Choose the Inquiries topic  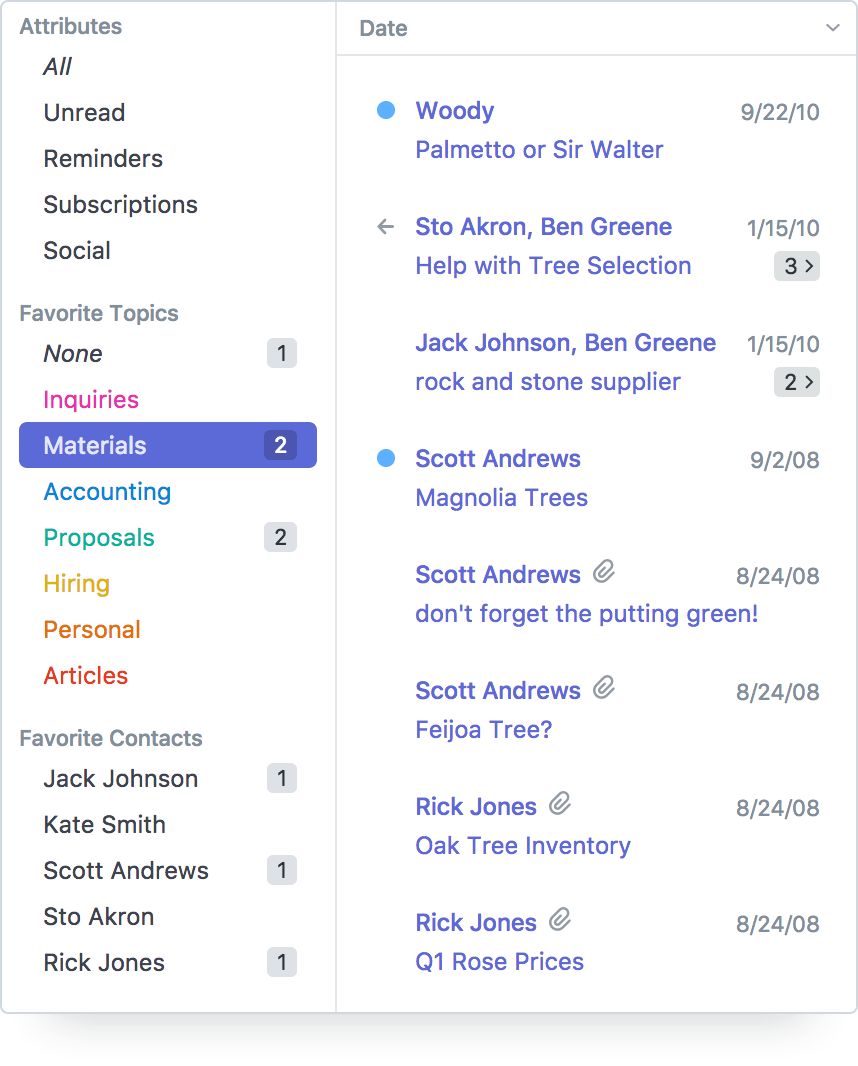pos(91,400)
